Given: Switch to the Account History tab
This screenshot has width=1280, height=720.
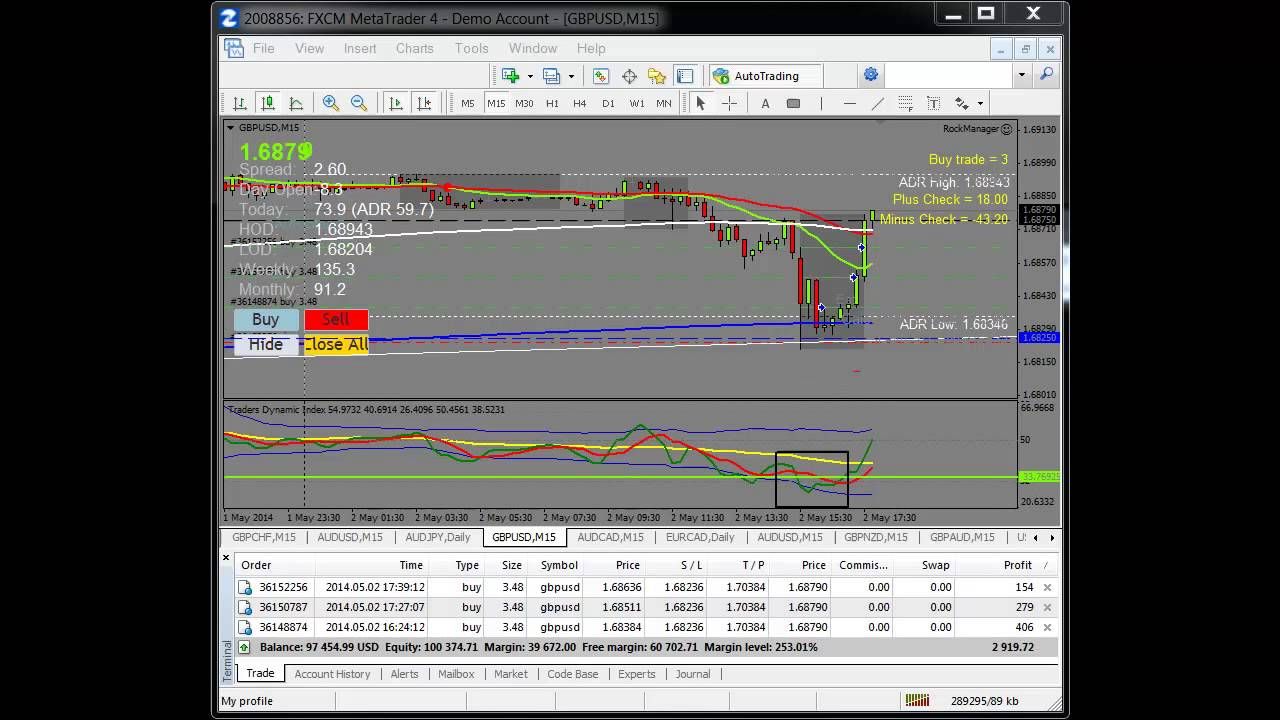Looking at the screenshot, I should 332,674.
